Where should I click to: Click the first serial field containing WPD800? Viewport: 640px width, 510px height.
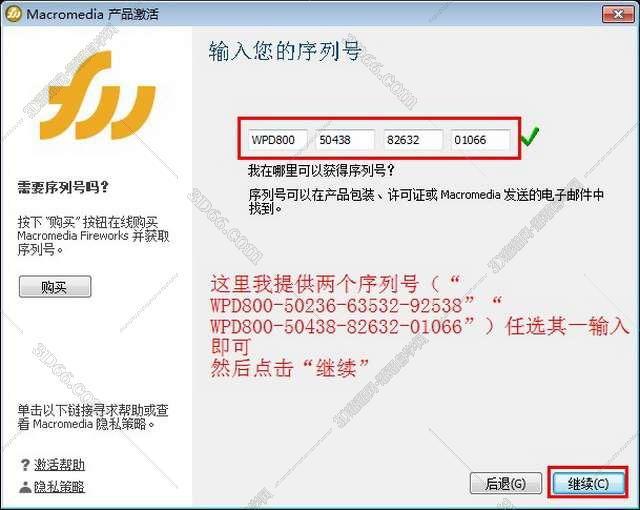(277, 140)
